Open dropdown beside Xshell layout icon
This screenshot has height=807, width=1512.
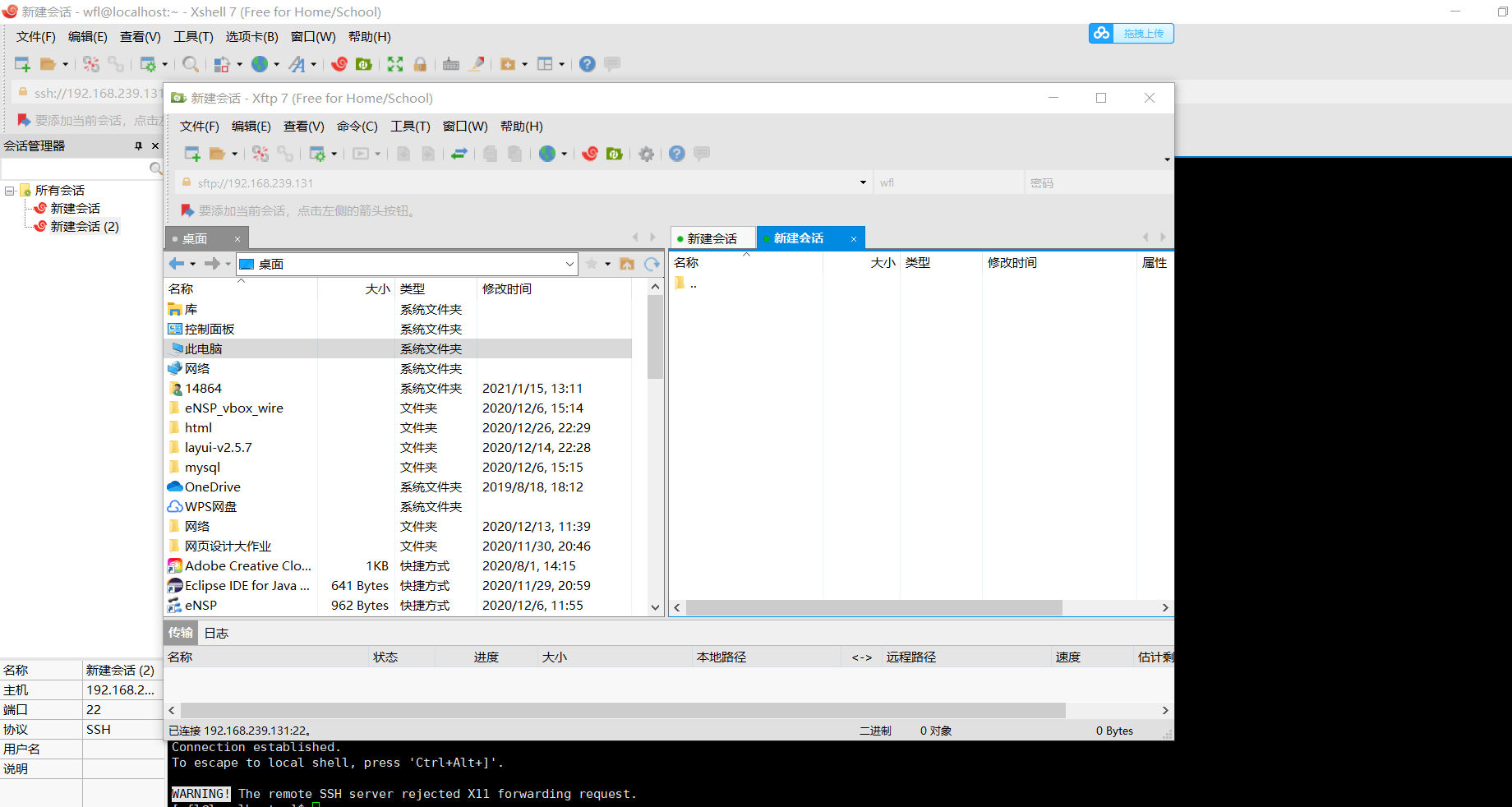tap(562, 64)
